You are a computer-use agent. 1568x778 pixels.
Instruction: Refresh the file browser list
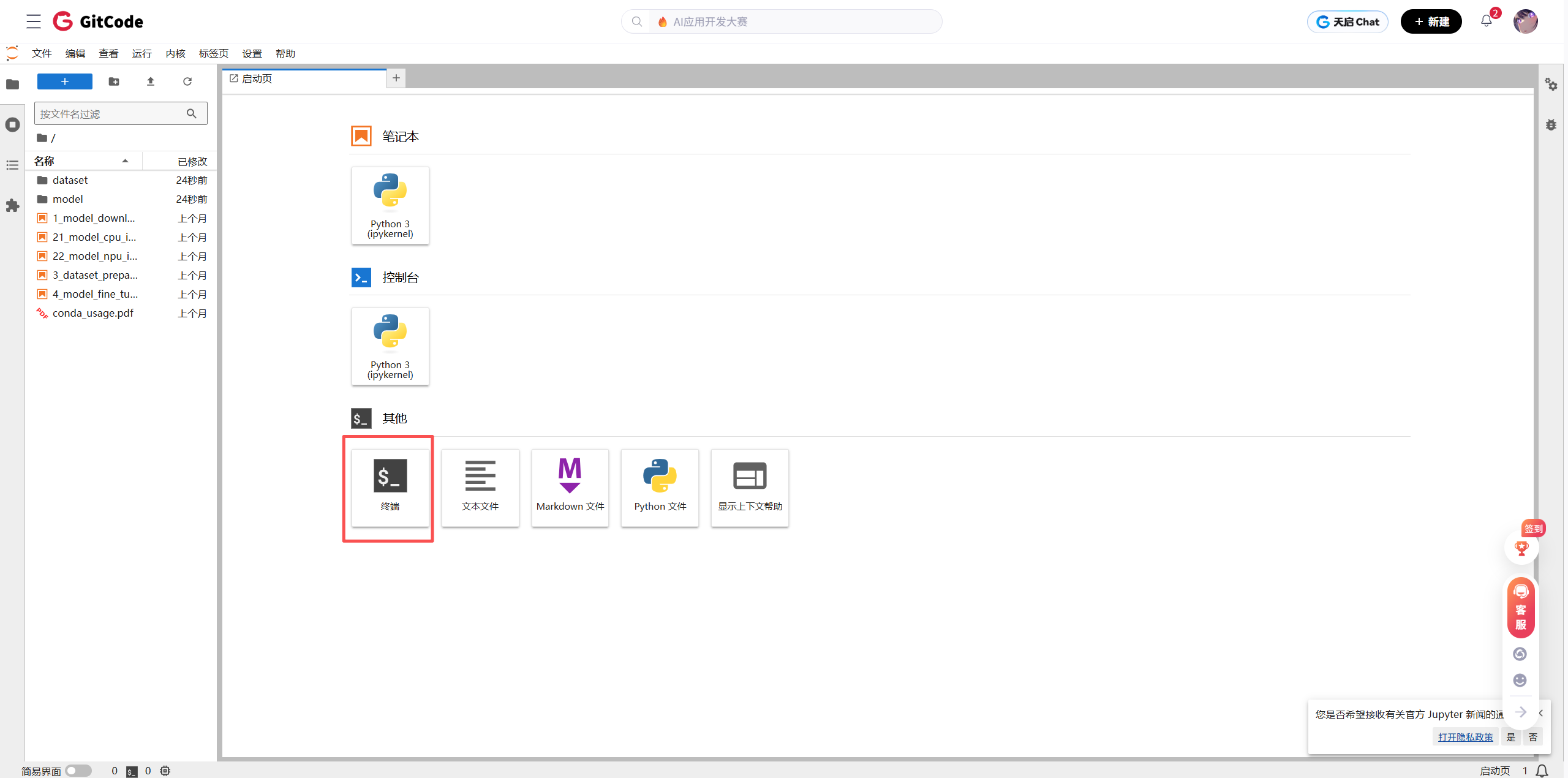click(x=187, y=81)
